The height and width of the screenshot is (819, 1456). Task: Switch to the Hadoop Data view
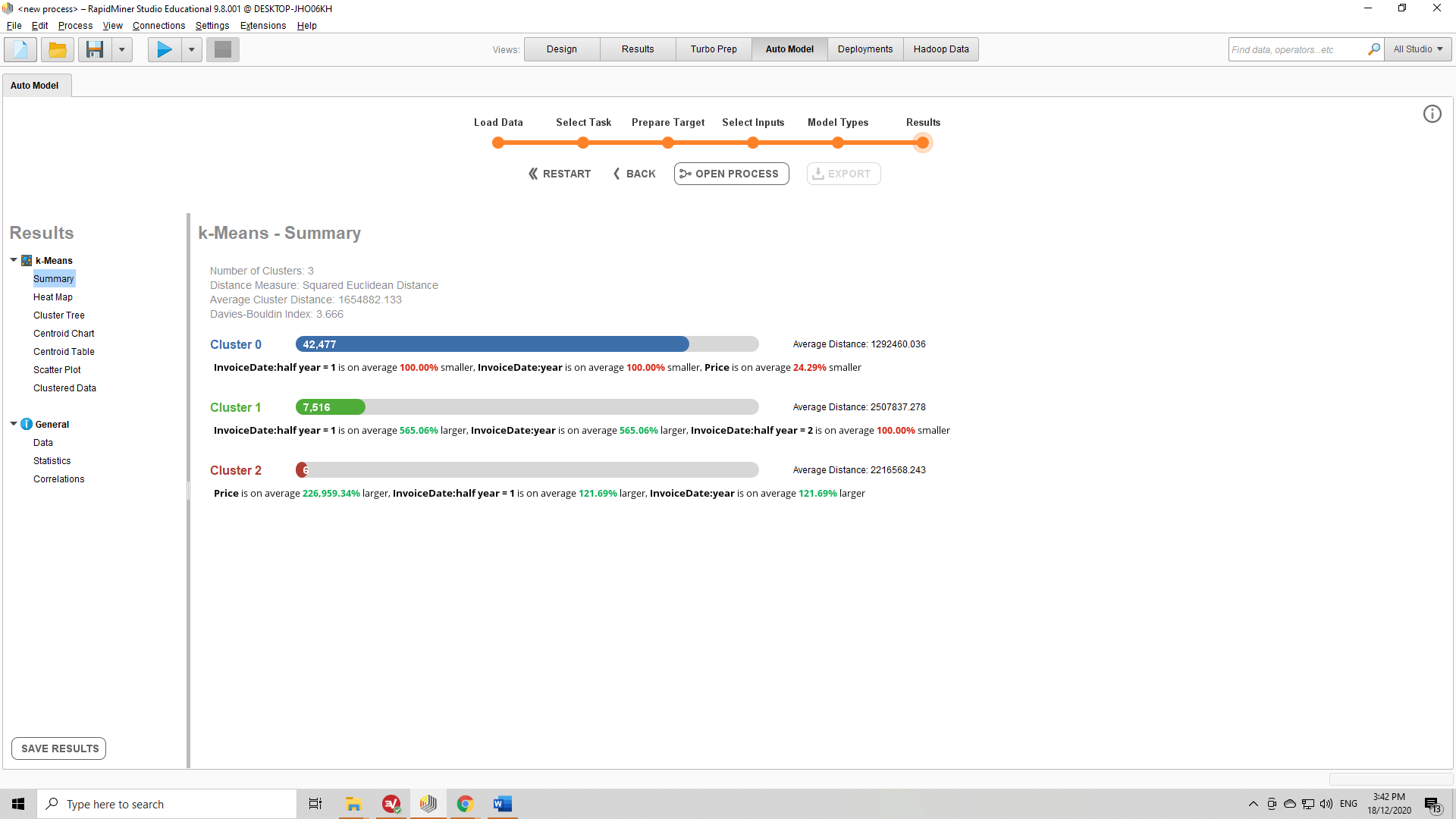(941, 49)
